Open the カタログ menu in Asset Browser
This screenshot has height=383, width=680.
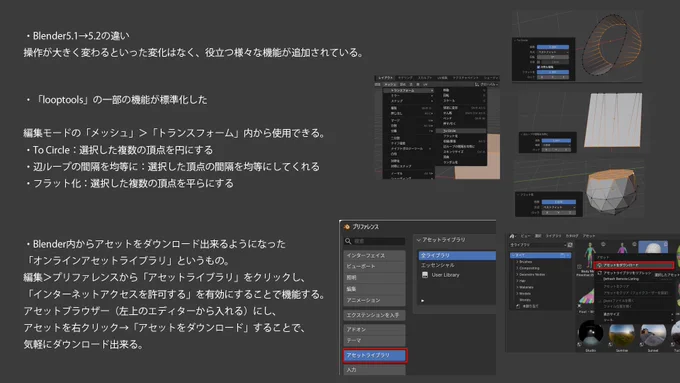tap(572, 236)
